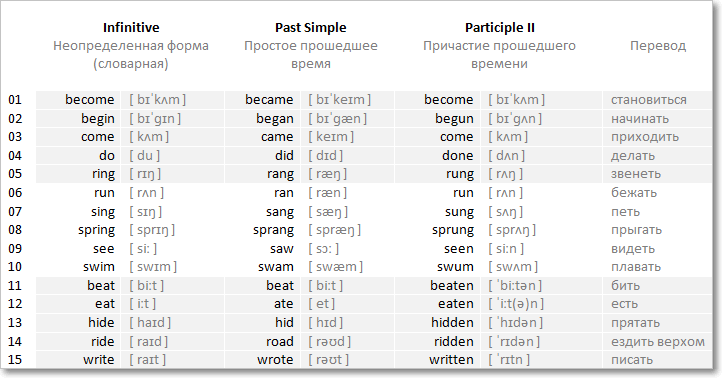Click the participle 'done'
722x378 pixels.
click(457, 156)
